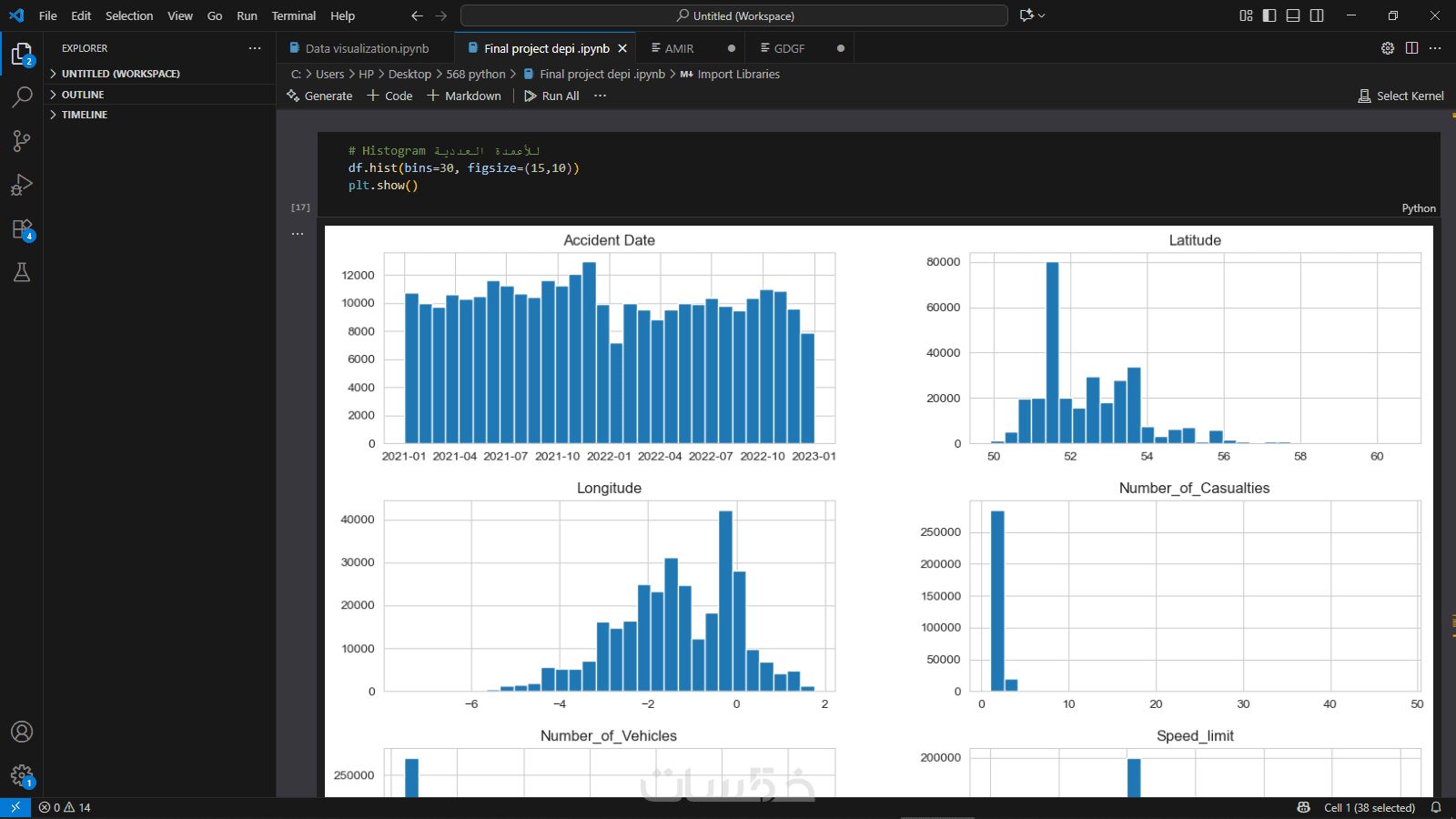The width and height of the screenshot is (1456, 819).
Task: Click the Final project depi .ipynb breadcrumb
Action: point(594,74)
